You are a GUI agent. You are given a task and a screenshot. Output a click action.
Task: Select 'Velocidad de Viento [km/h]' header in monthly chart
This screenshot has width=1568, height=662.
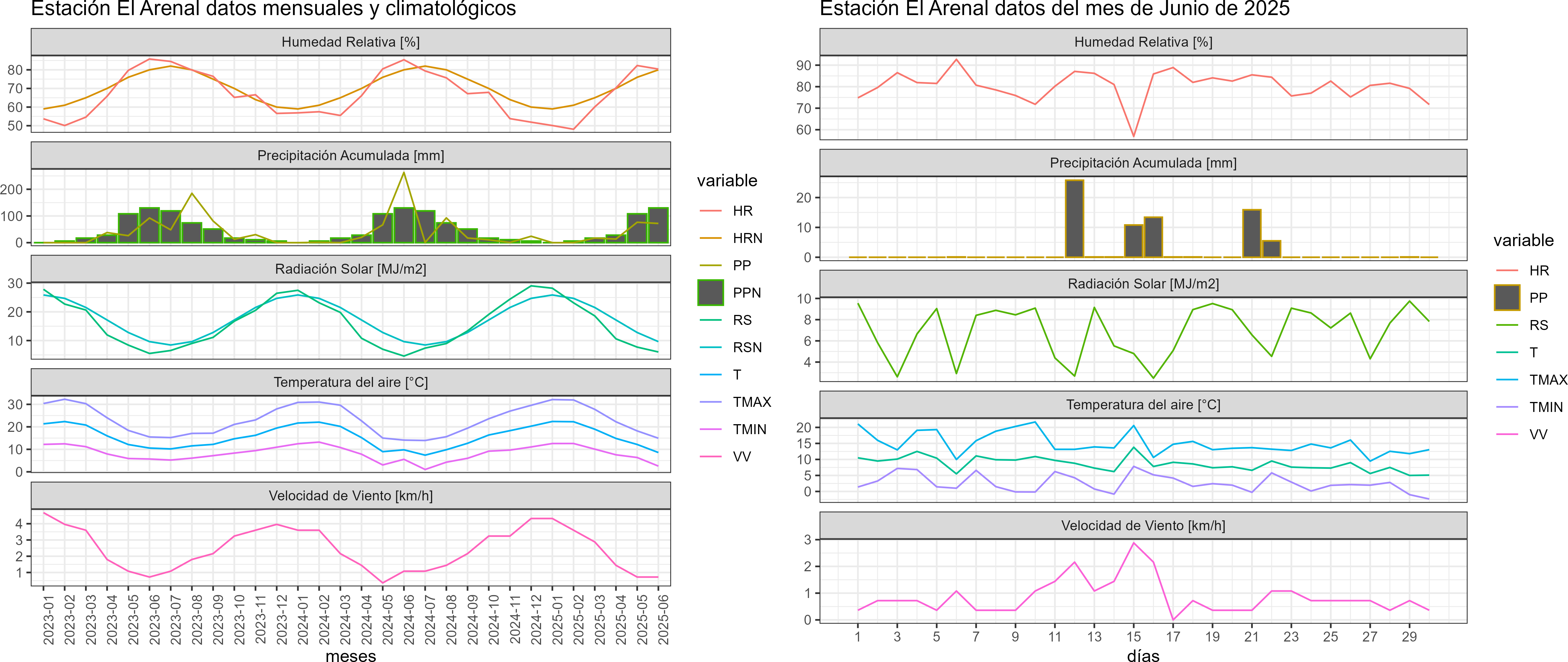pos(350,496)
